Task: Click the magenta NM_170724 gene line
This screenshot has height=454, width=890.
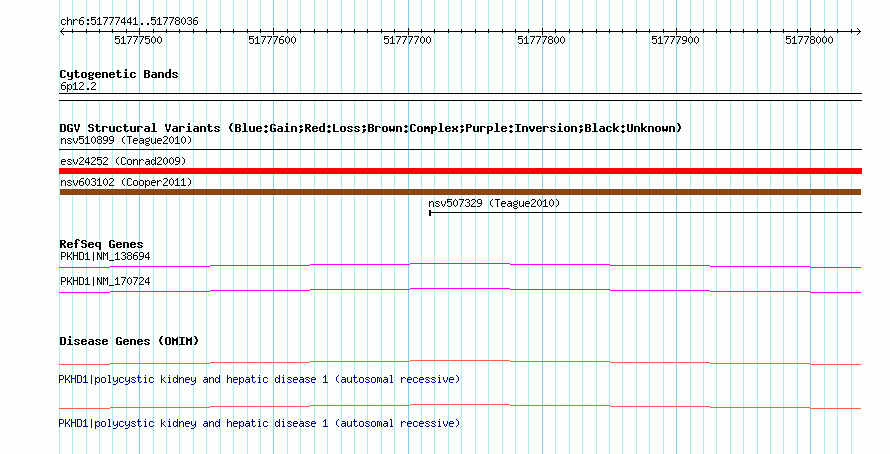Action: tap(460, 290)
